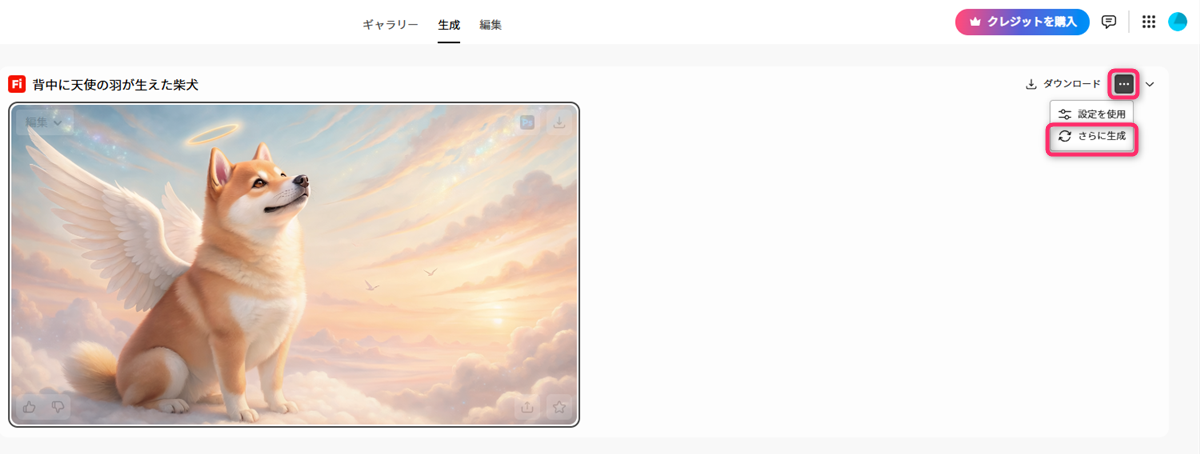The height and width of the screenshot is (454, 1200).
Task: Select さらに生成 from the menu
Action: point(1092,136)
